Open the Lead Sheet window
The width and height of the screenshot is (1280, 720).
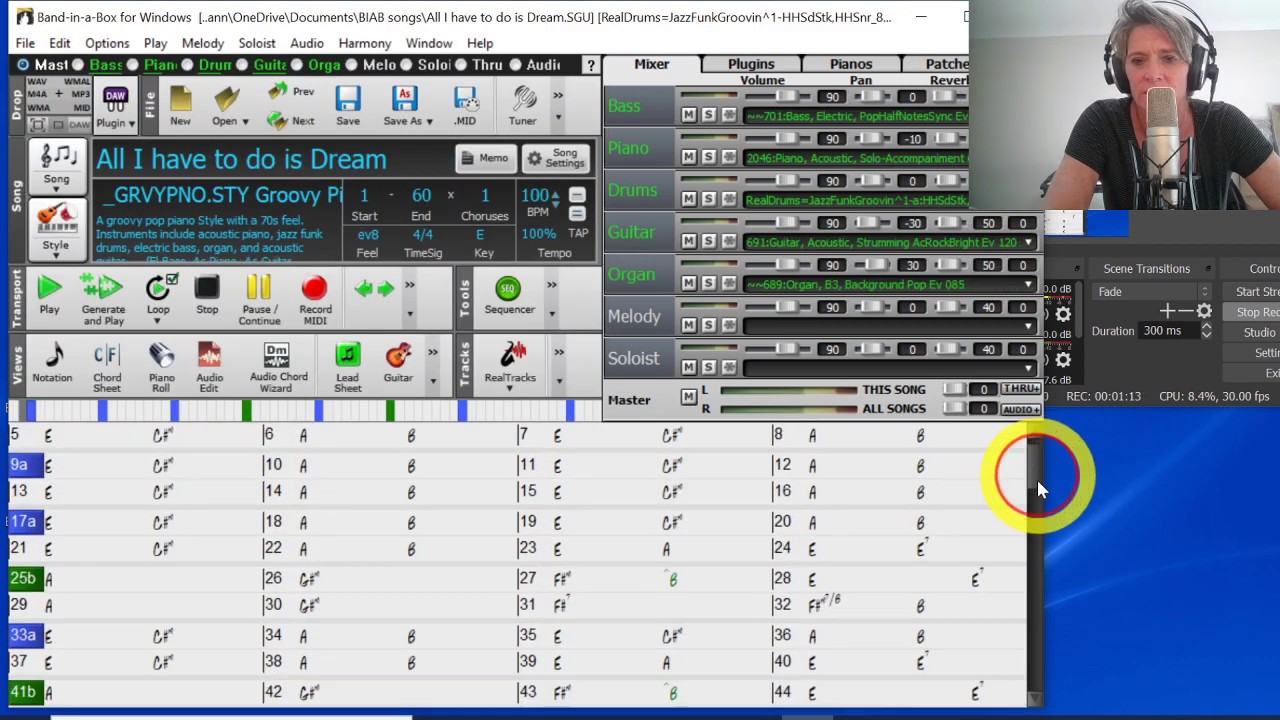[347, 368]
